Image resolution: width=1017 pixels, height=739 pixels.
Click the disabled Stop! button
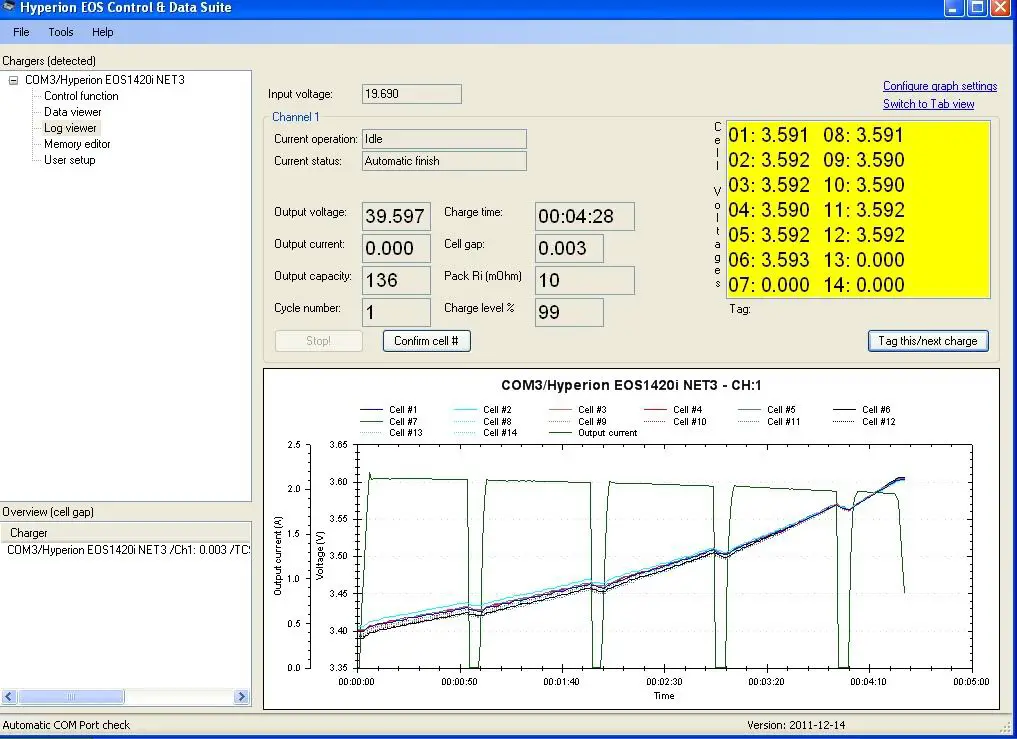tap(318, 341)
